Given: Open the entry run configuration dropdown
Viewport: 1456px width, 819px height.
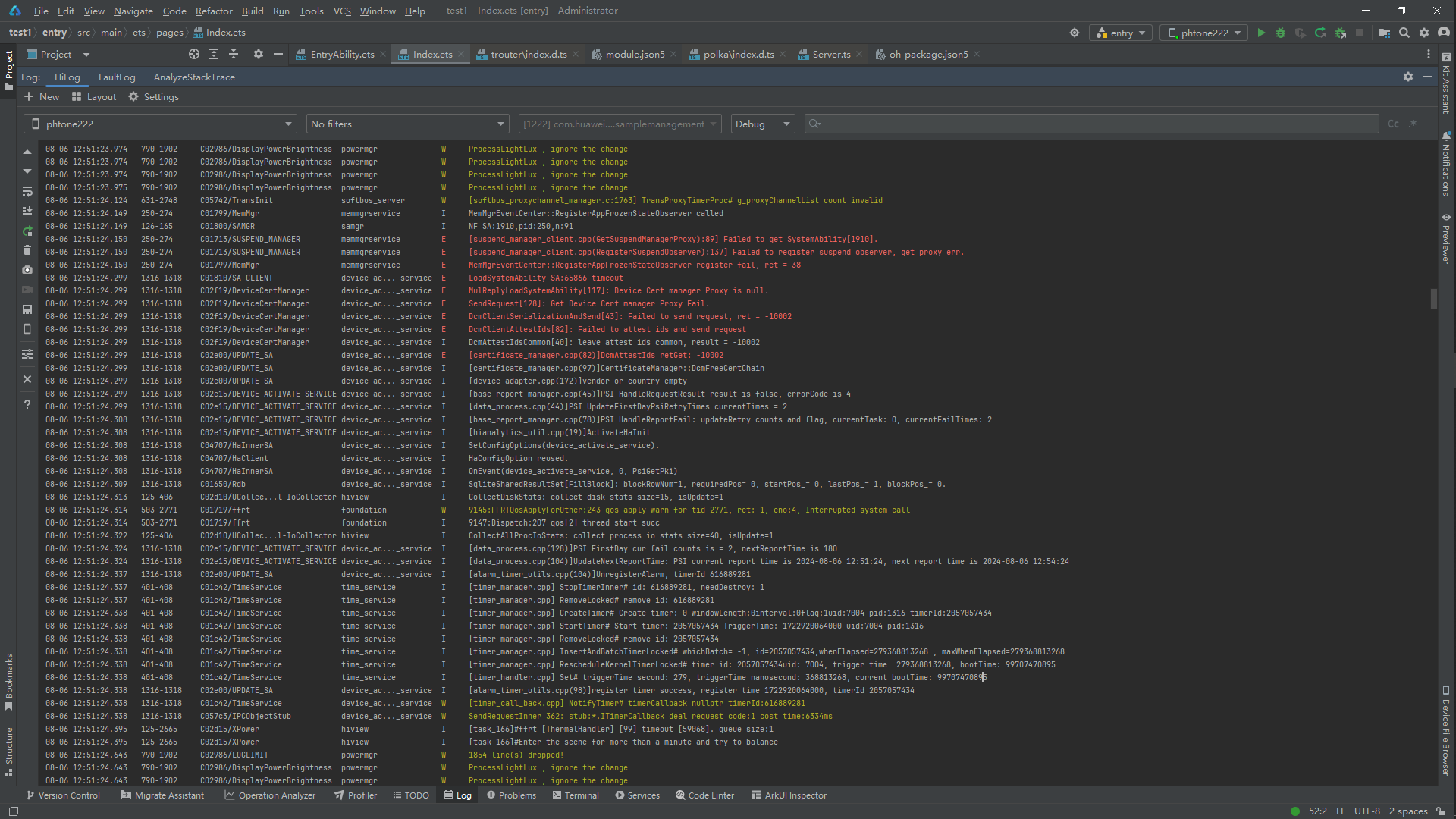Looking at the screenshot, I should tap(1121, 33).
